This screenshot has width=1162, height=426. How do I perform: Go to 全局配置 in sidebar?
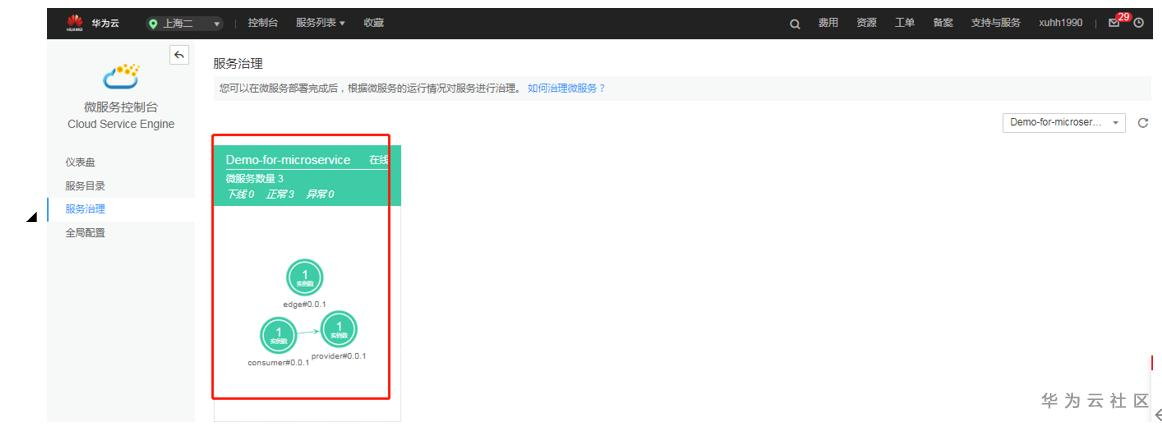tap(85, 233)
